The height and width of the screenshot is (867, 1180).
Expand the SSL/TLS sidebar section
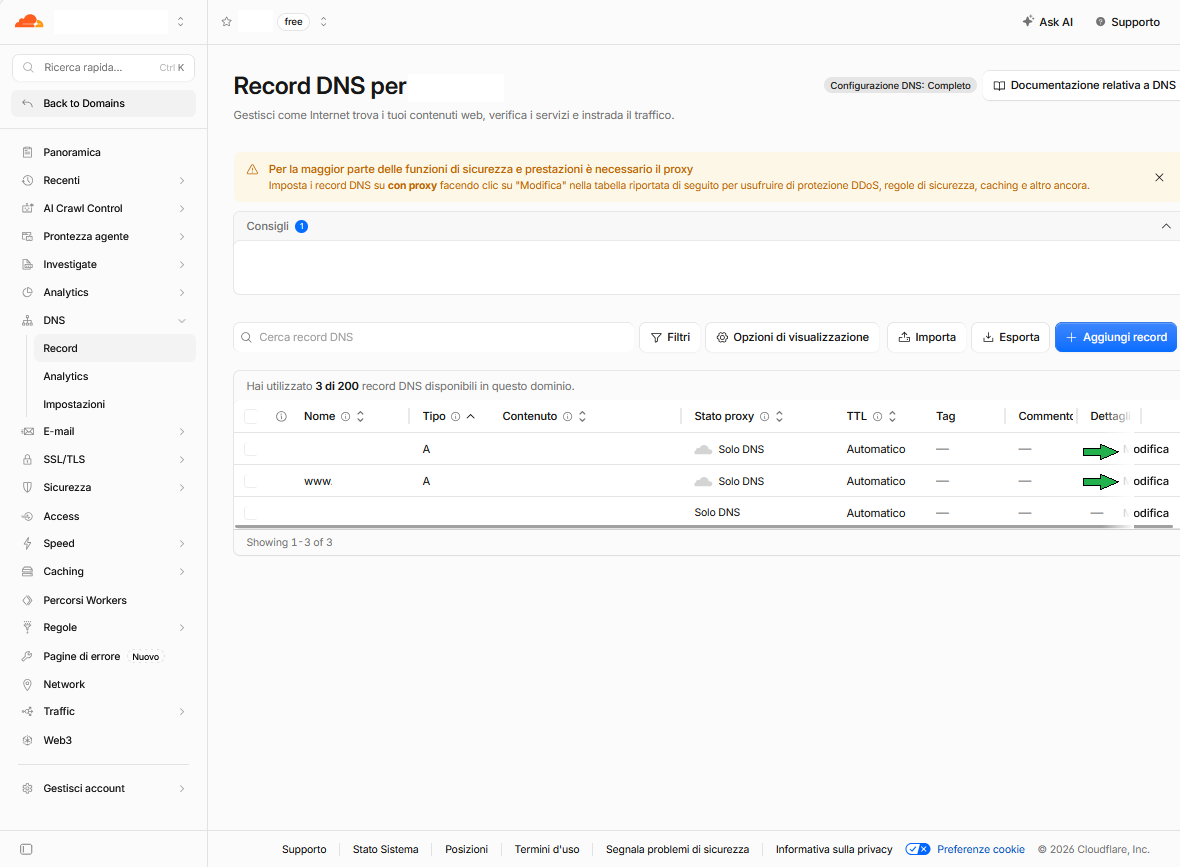pyautogui.click(x=181, y=459)
